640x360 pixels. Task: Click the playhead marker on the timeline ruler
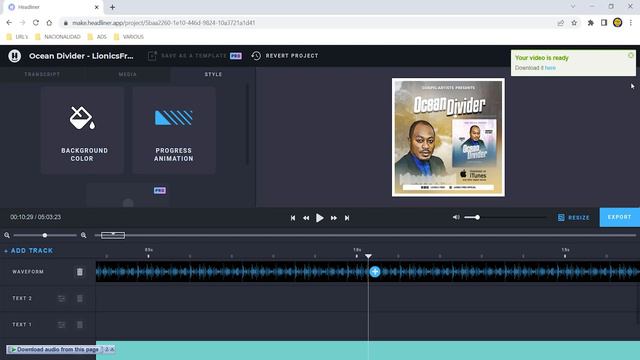tap(368, 256)
